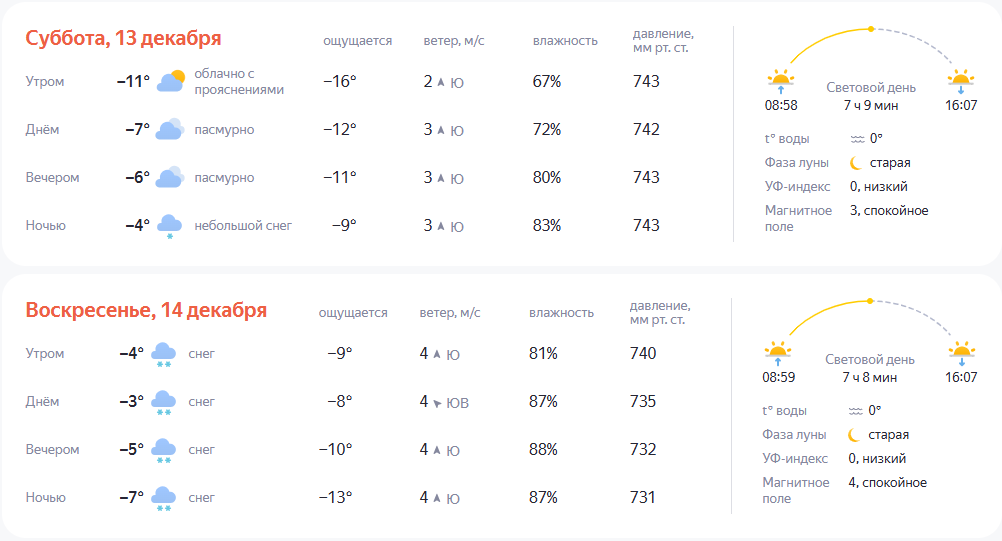Screen dimensions: 1002x541
Task: Click Saturday's 'УФ-индекс' label
Action: (797, 186)
